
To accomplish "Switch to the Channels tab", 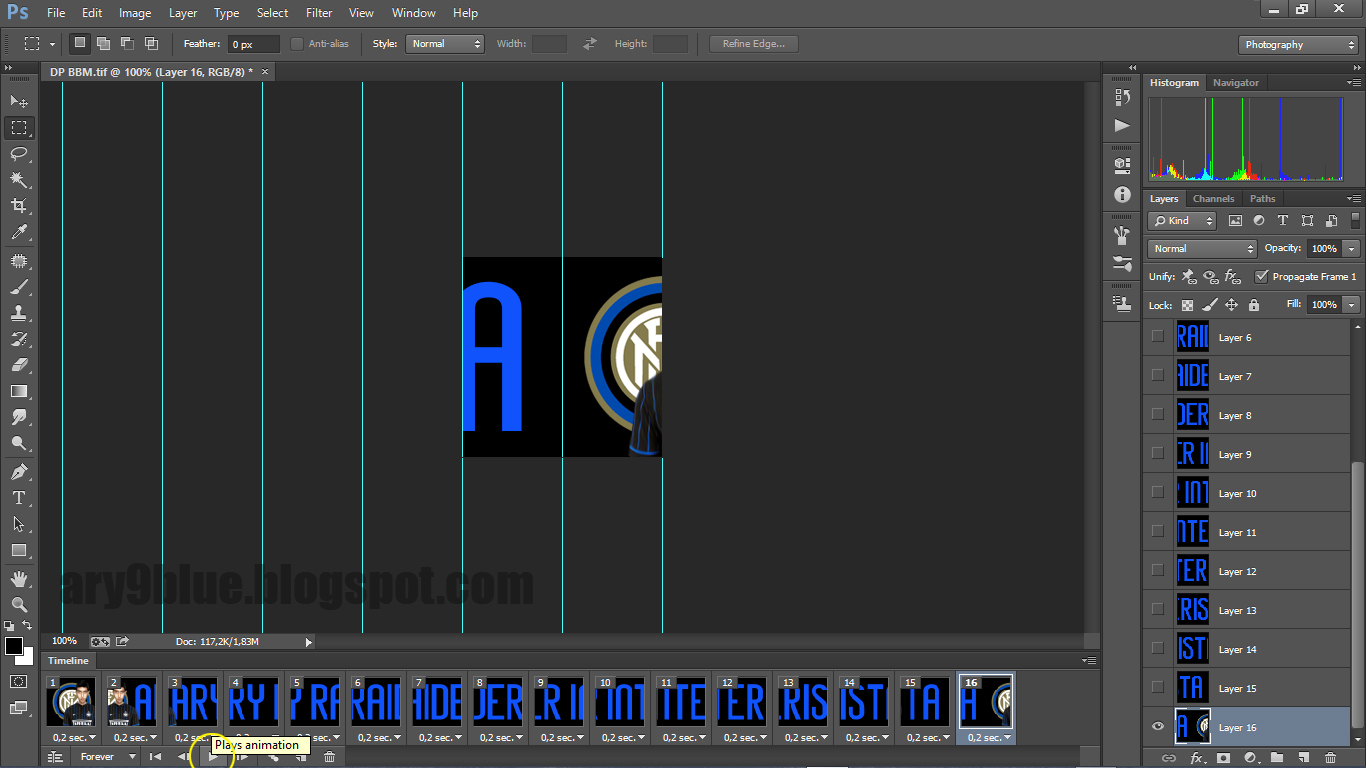I will click(x=1213, y=199).
